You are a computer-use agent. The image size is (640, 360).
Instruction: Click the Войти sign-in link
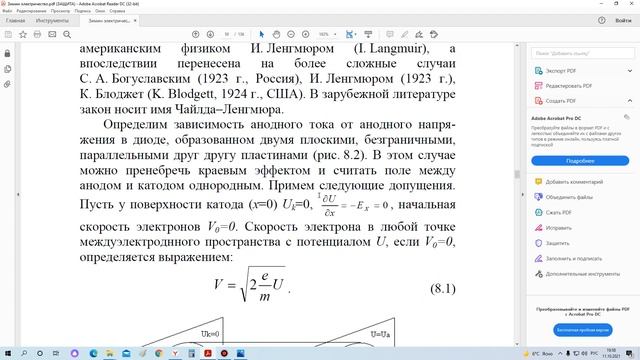[x=623, y=20]
